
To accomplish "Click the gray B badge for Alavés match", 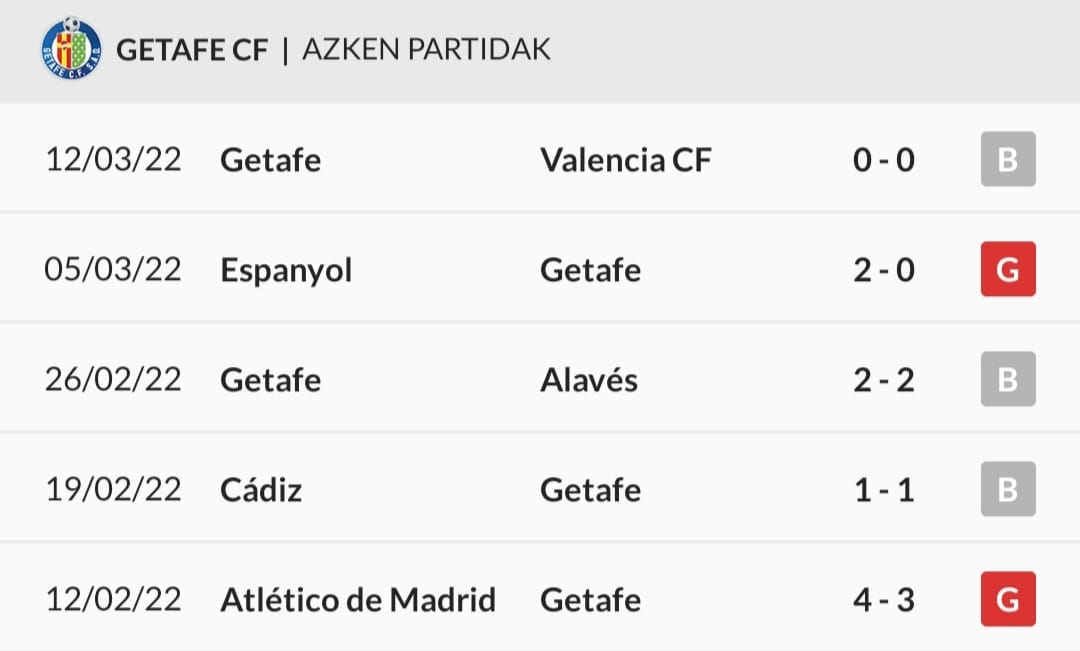I will coord(1008,379).
